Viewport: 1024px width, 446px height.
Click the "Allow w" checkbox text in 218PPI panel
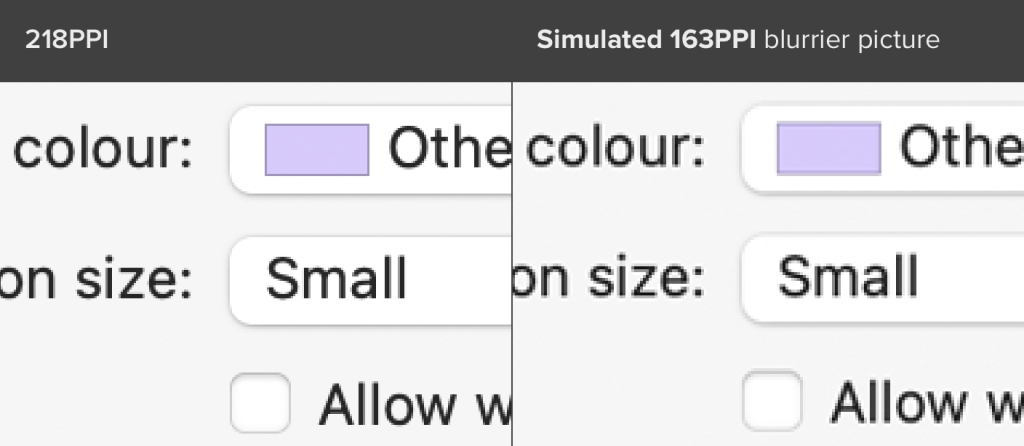point(414,404)
